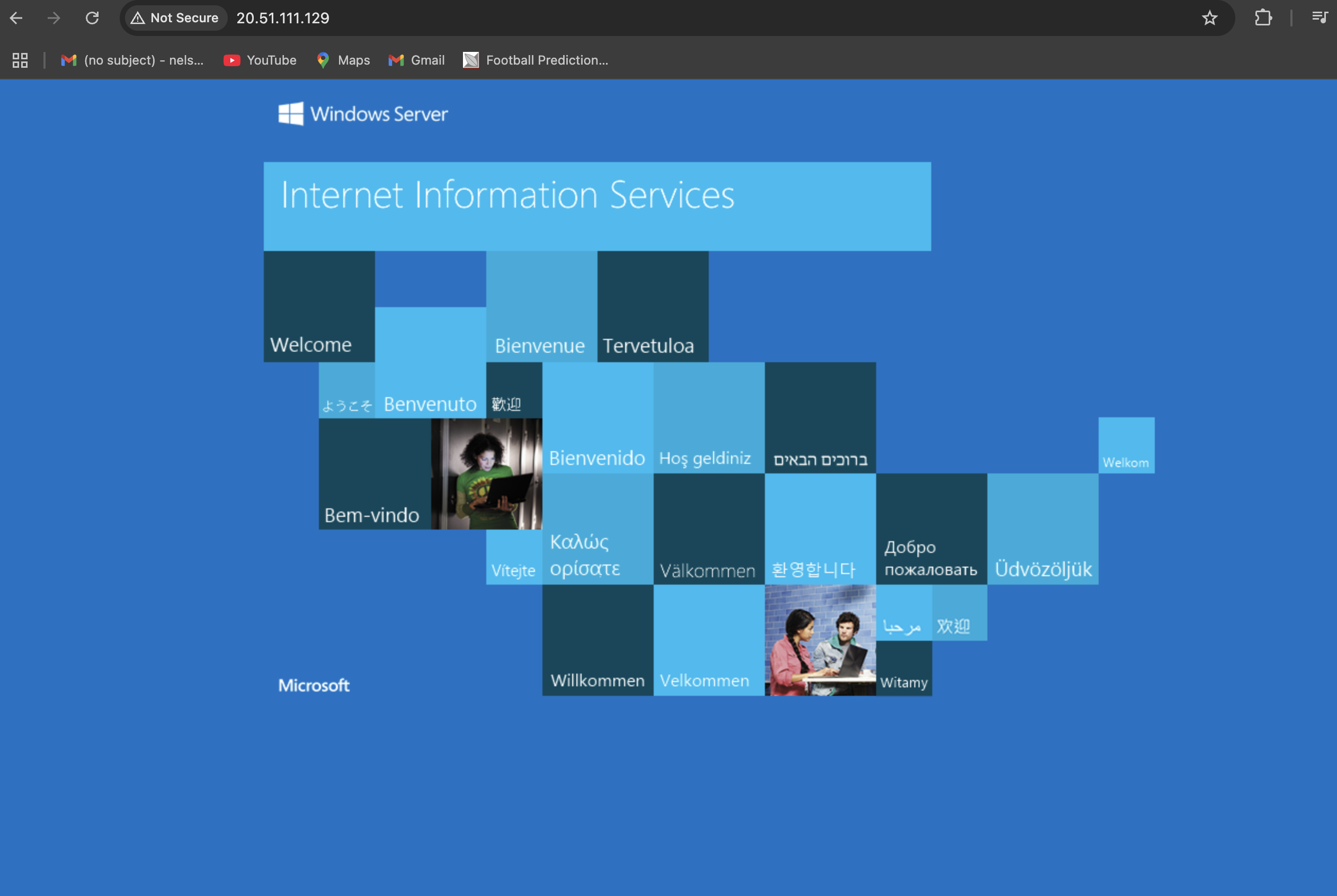1337x896 pixels.
Task: Click the browser back arrow
Action: tap(16, 19)
